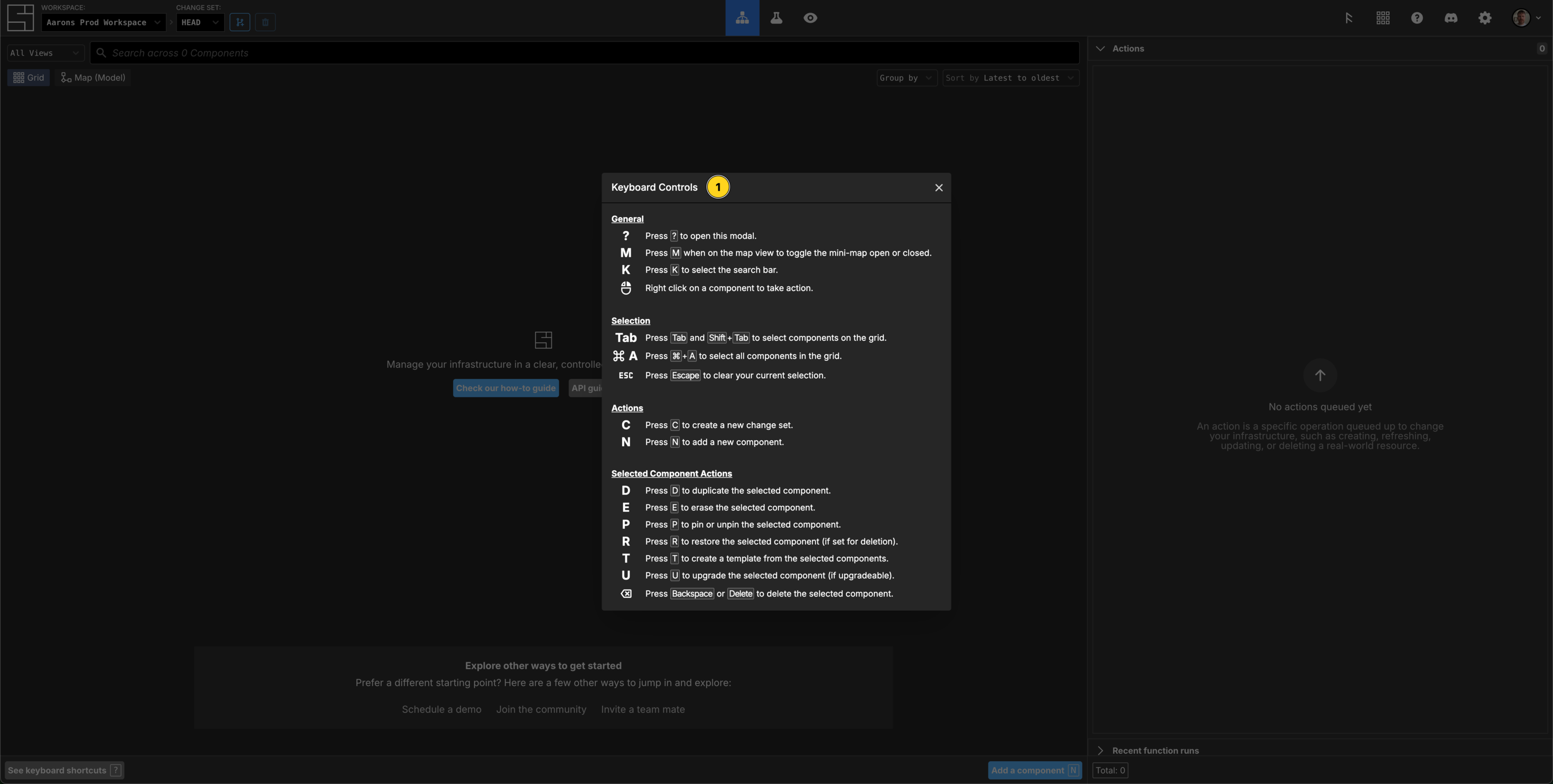The width and height of the screenshot is (1553, 784).
Task: Click the Selection section heading
Action: [631, 321]
